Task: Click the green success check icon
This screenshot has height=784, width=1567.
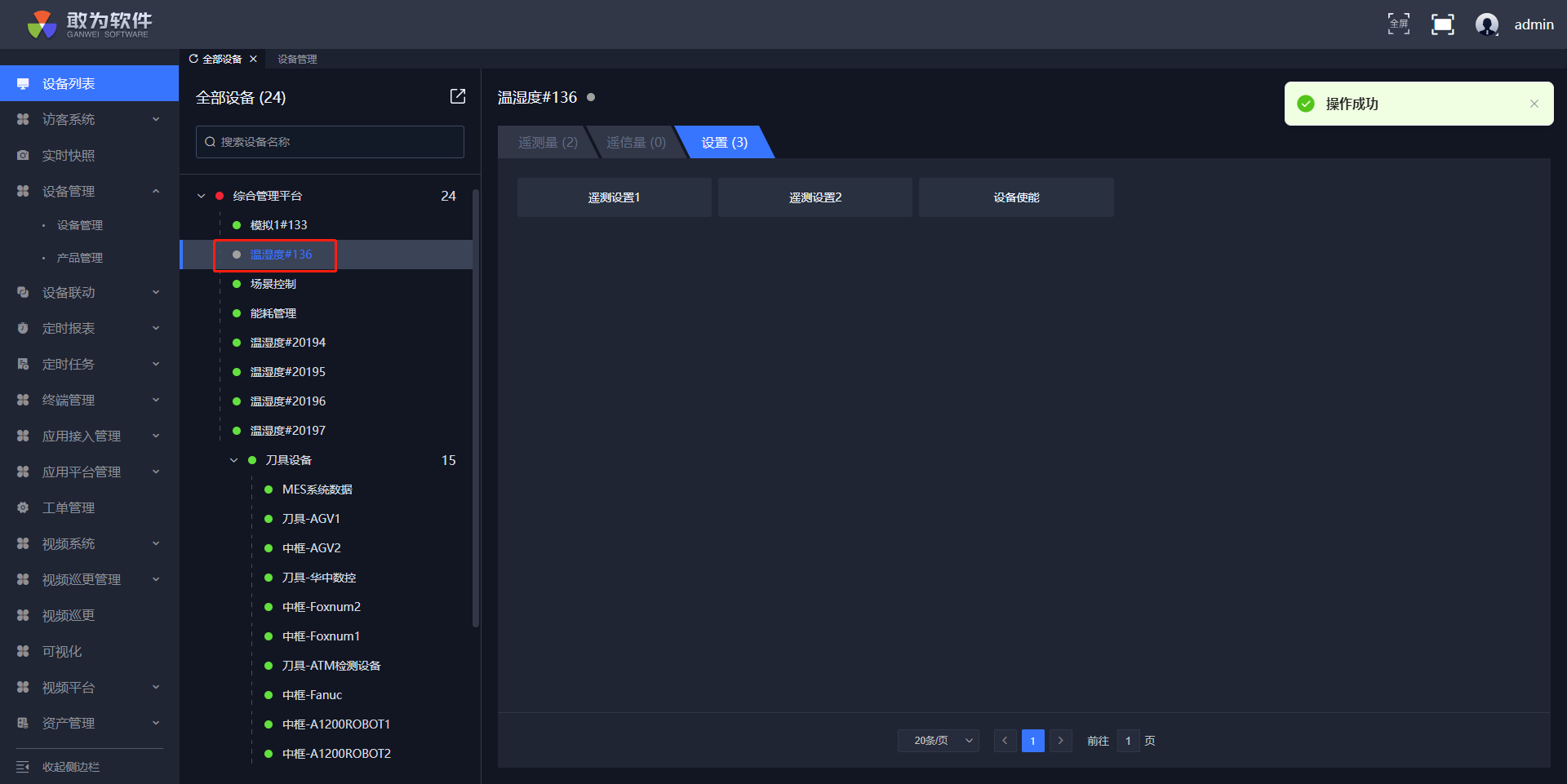Action: (x=1306, y=104)
